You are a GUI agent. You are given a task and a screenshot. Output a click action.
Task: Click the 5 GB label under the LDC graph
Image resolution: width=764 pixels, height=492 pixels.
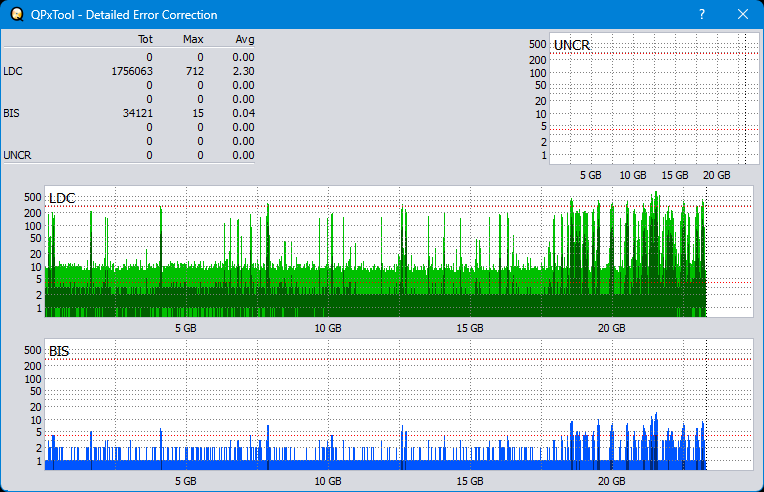pyautogui.click(x=186, y=328)
